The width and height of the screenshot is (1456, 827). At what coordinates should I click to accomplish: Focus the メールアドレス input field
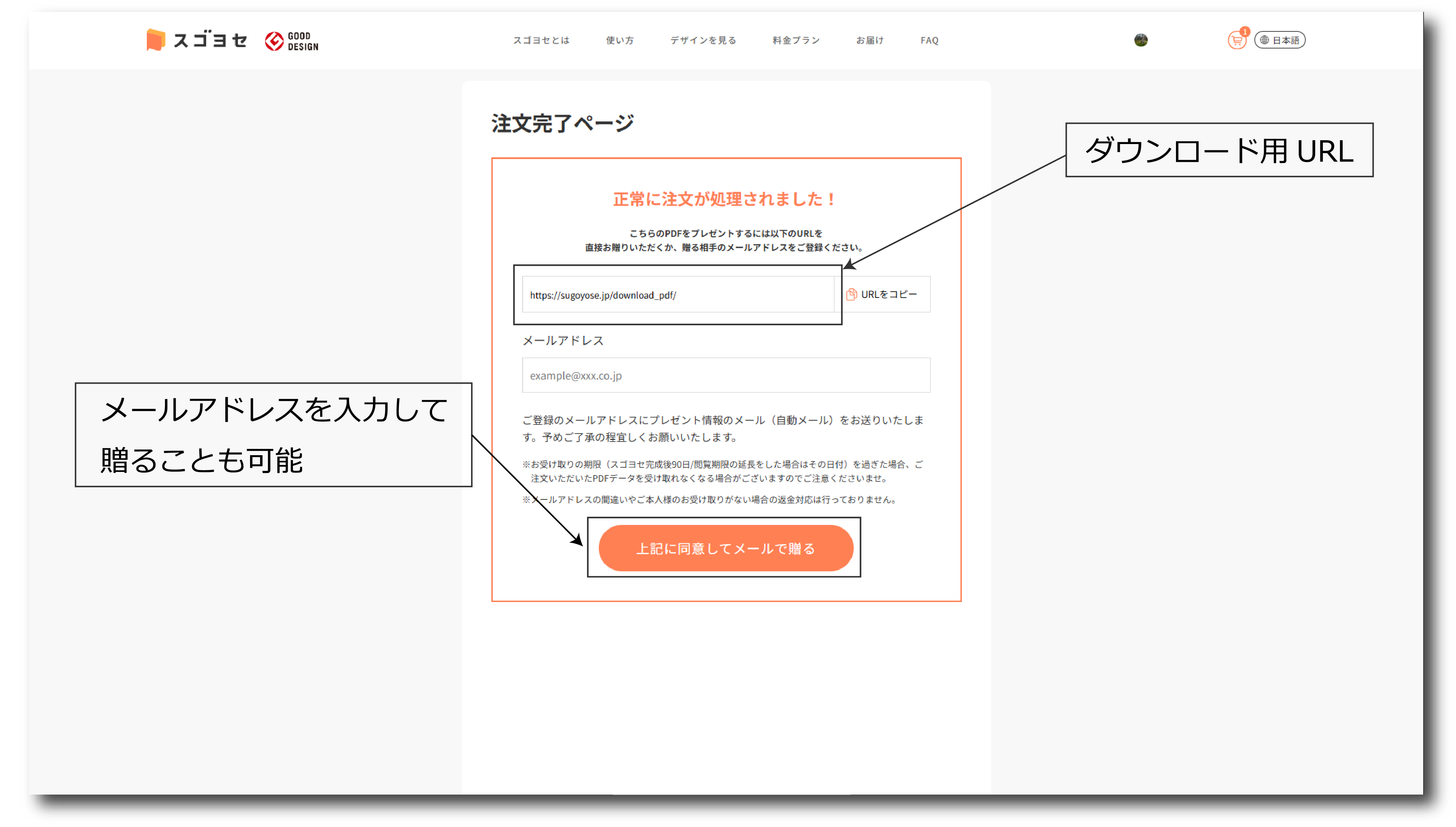pos(726,375)
